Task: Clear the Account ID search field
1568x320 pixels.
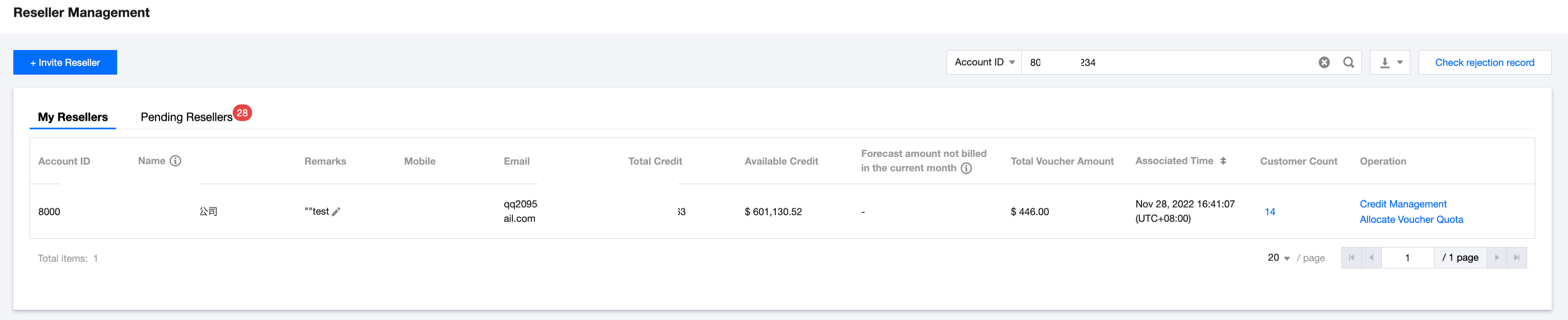Action: coord(1324,62)
